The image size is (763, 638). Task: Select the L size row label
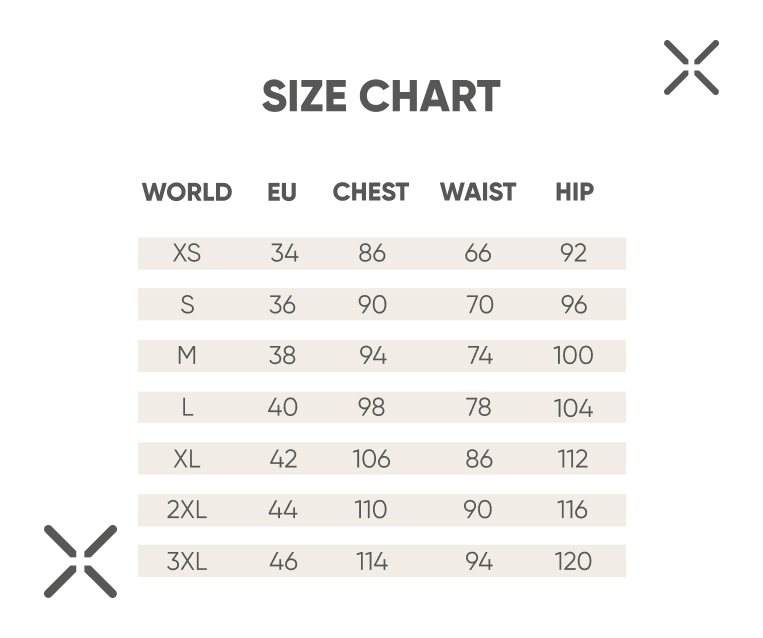[x=187, y=407]
